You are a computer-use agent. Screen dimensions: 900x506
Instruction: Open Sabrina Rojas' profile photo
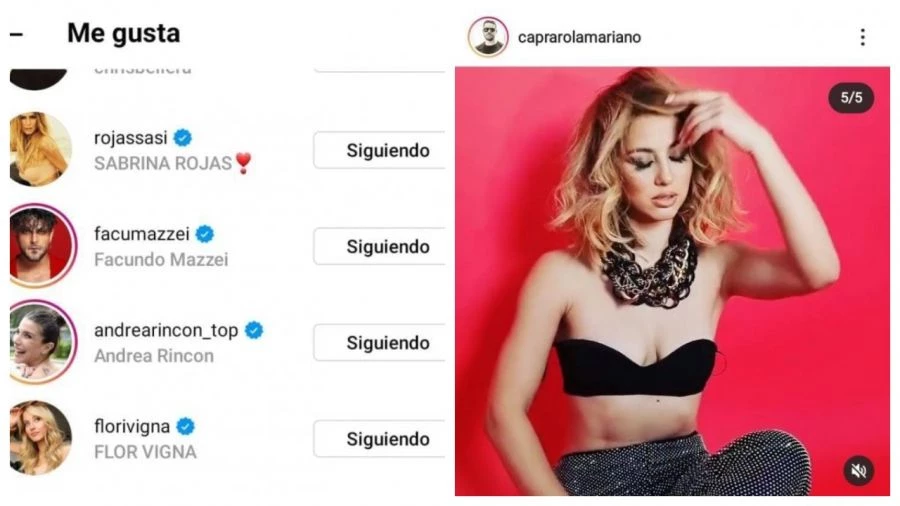click(x=40, y=149)
